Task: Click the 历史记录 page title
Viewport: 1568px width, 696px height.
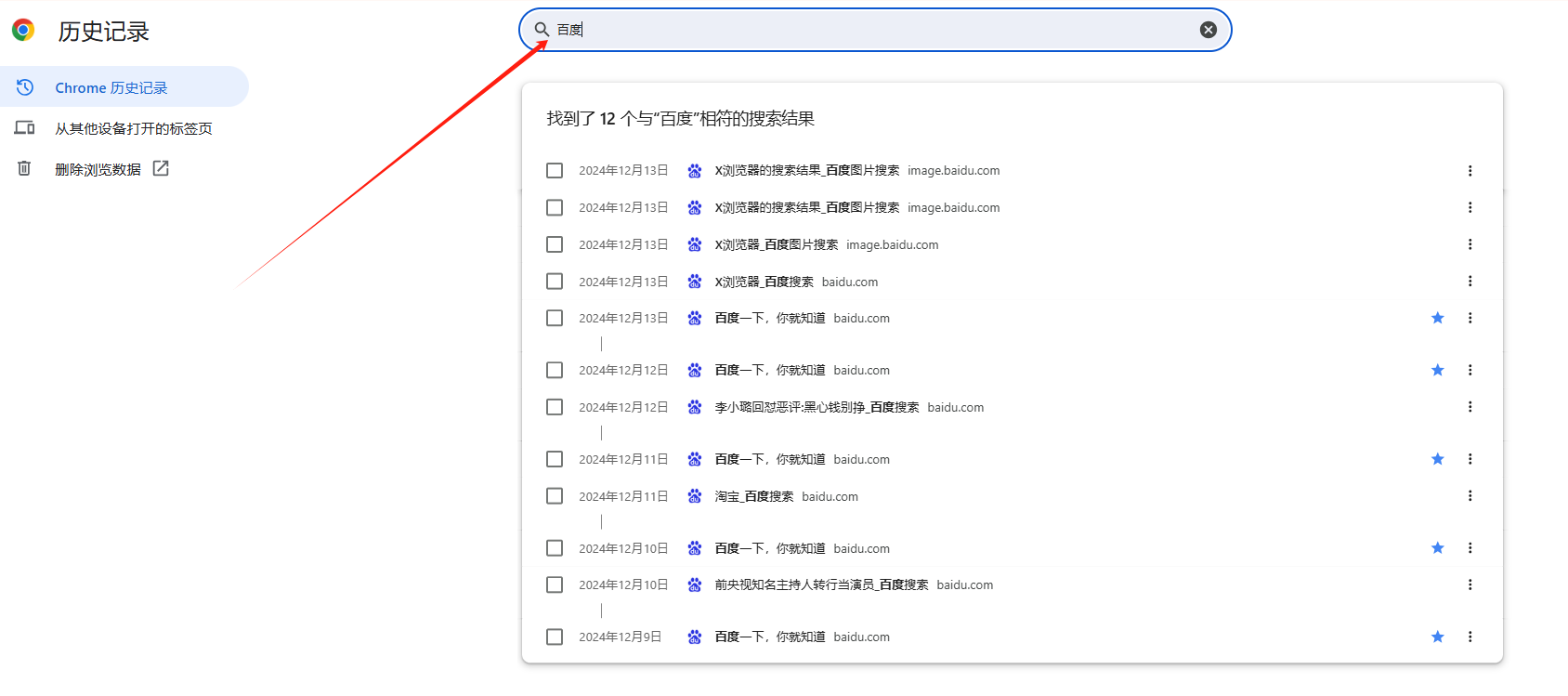Action: coord(103,31)
